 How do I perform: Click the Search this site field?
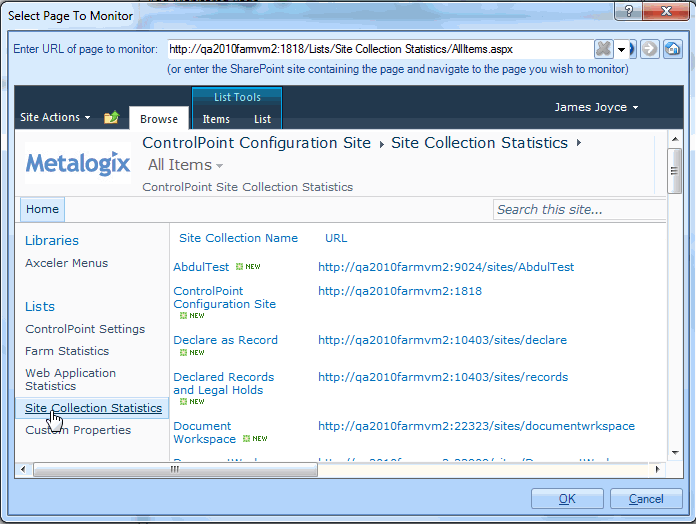click(578, 209)
